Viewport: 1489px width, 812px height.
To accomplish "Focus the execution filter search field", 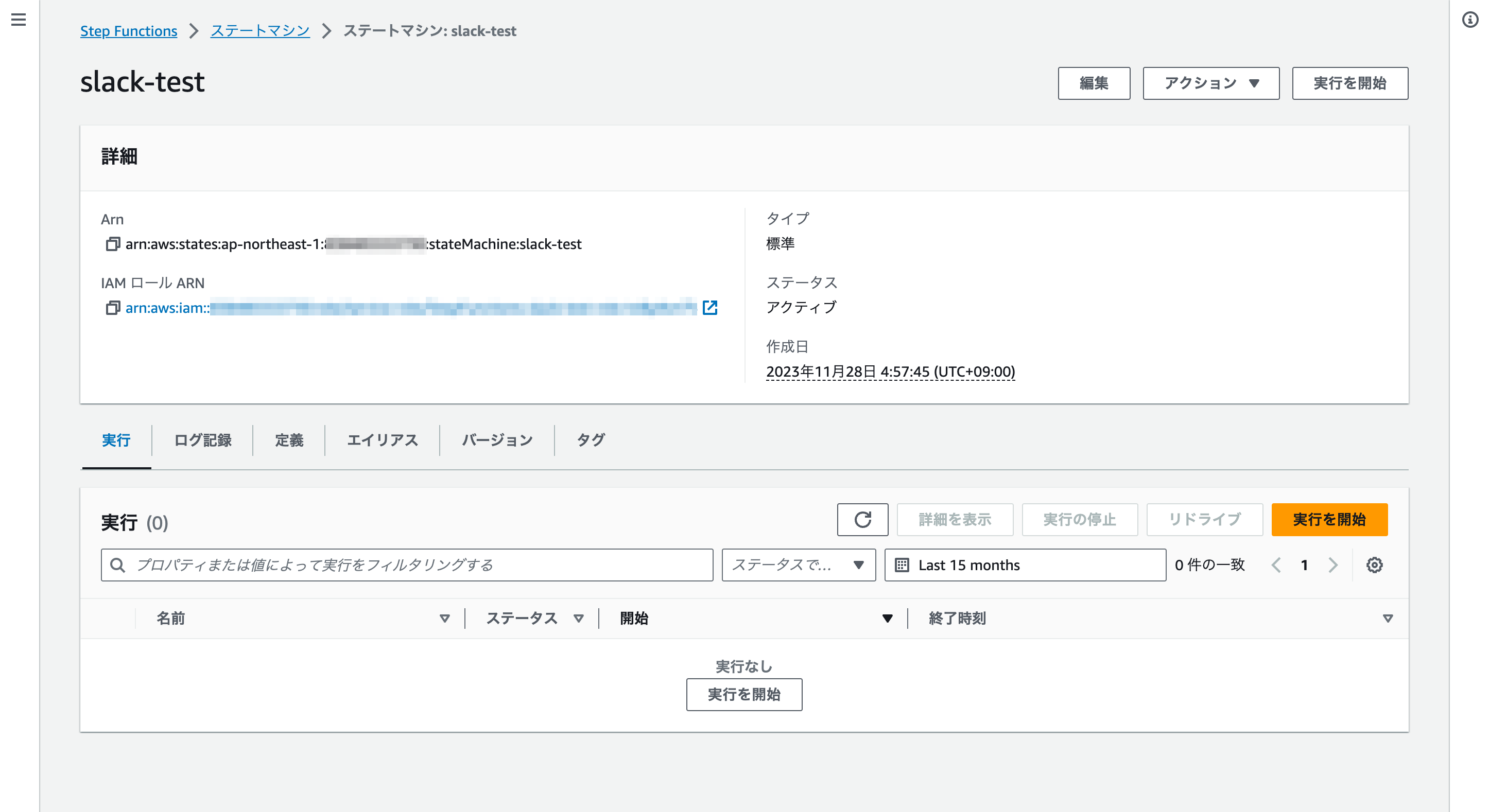I will click(407, 565).
